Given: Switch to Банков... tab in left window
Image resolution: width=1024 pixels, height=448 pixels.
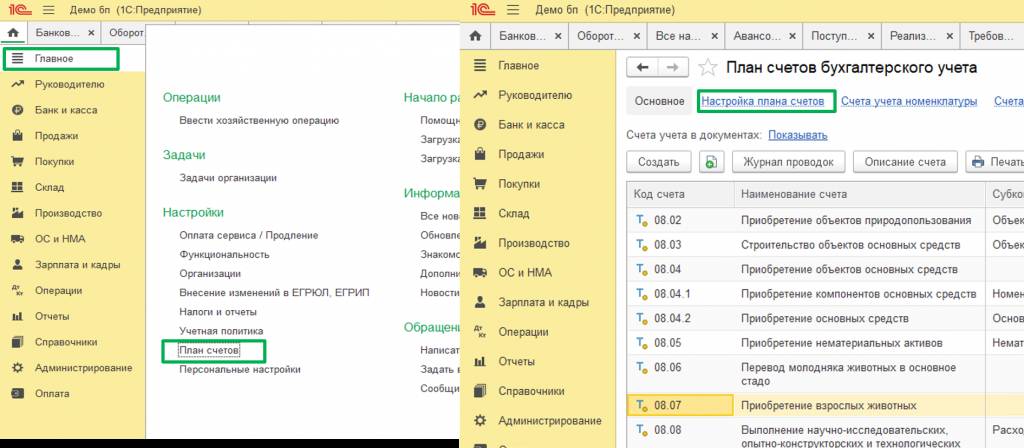Looking at the screenshot, I should click(x=57, y=32).
